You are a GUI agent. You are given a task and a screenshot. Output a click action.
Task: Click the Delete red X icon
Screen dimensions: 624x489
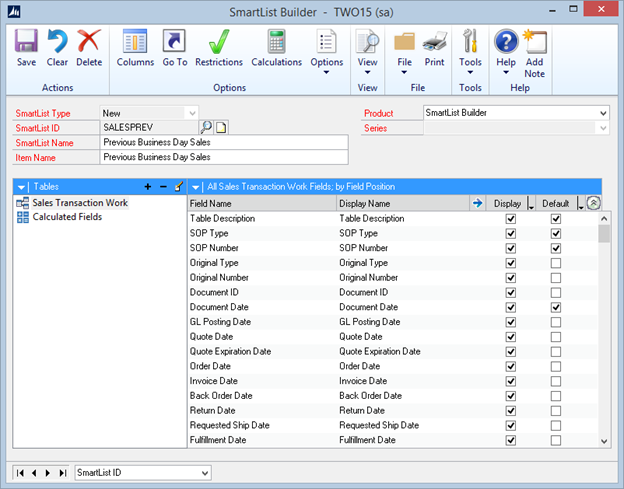(89, 41)
